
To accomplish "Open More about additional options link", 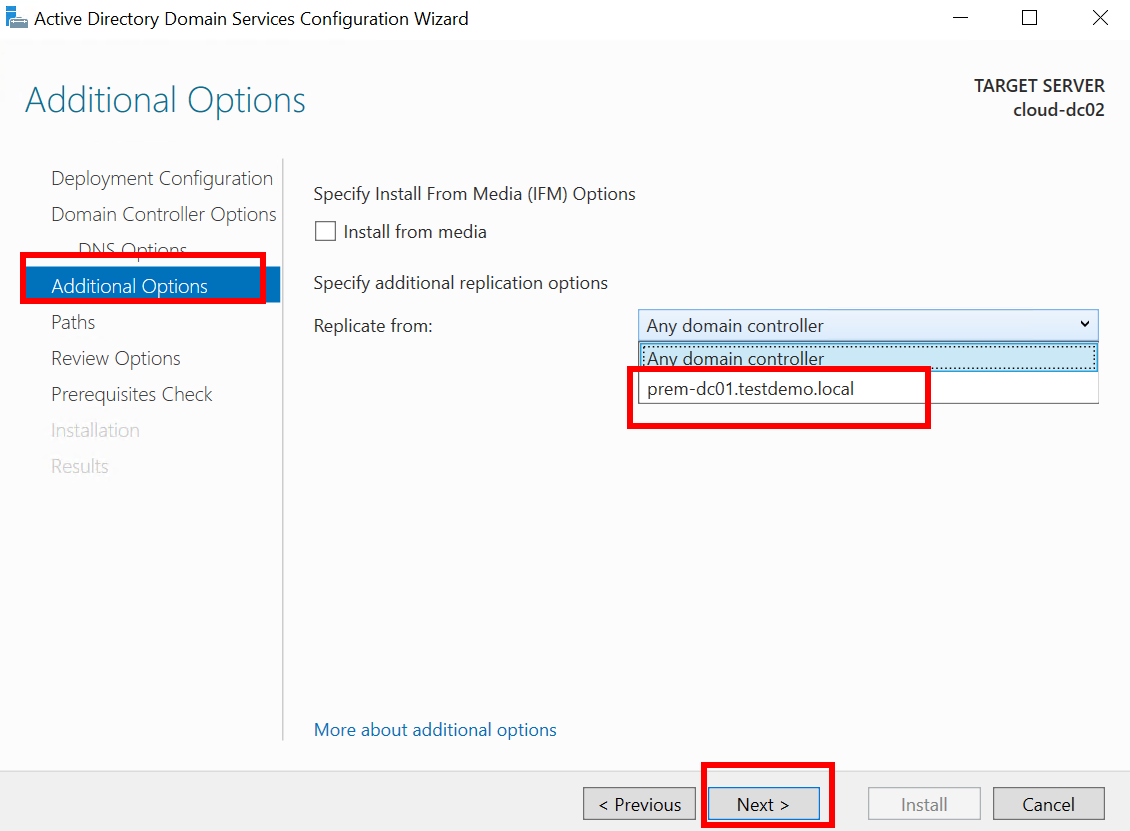I will tap(435, 729).
